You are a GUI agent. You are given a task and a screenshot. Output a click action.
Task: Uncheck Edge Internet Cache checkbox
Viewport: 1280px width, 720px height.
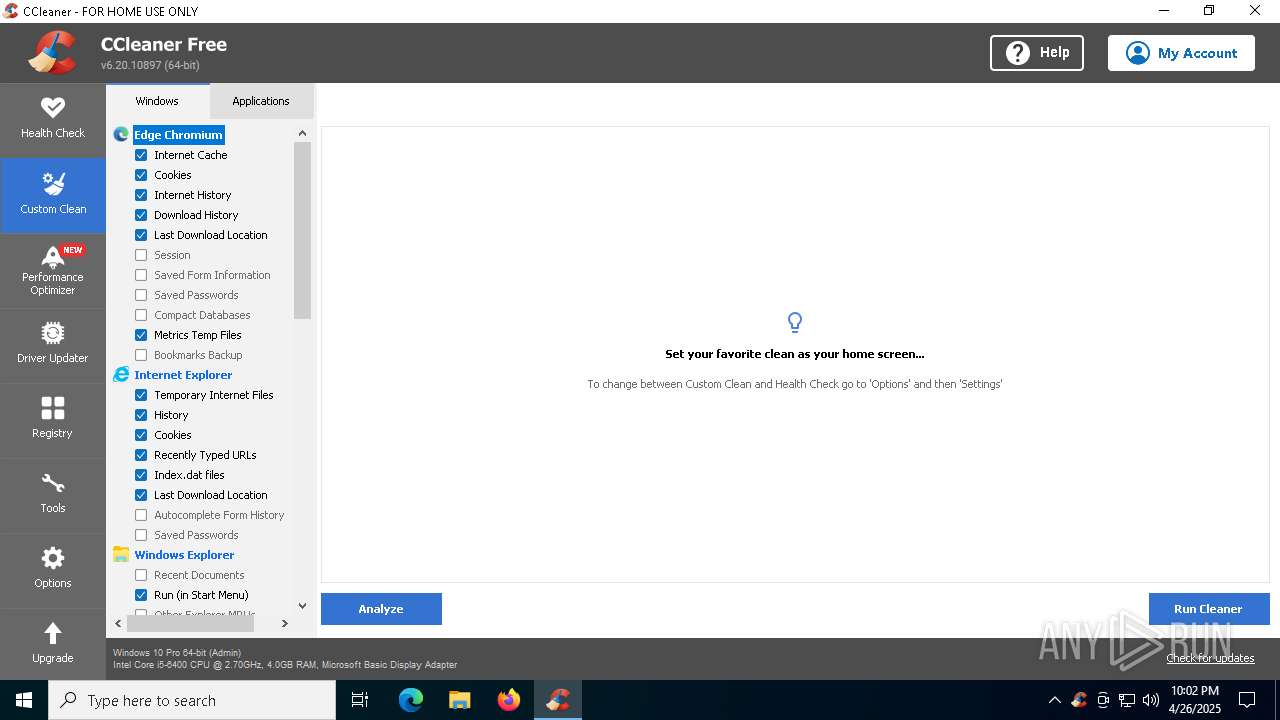141,155
